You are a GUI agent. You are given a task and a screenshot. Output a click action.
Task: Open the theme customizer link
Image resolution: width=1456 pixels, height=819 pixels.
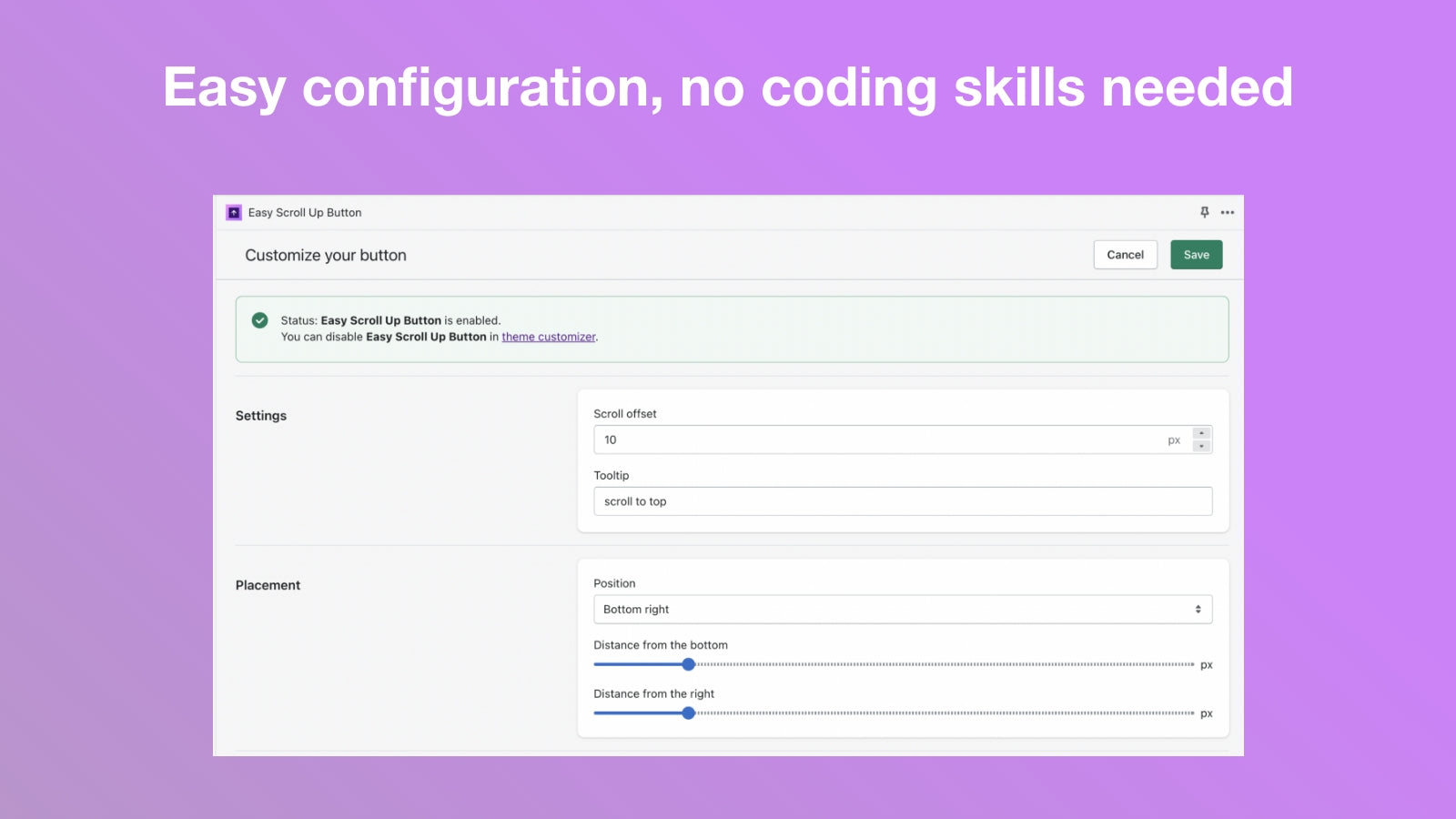point(548,337)
